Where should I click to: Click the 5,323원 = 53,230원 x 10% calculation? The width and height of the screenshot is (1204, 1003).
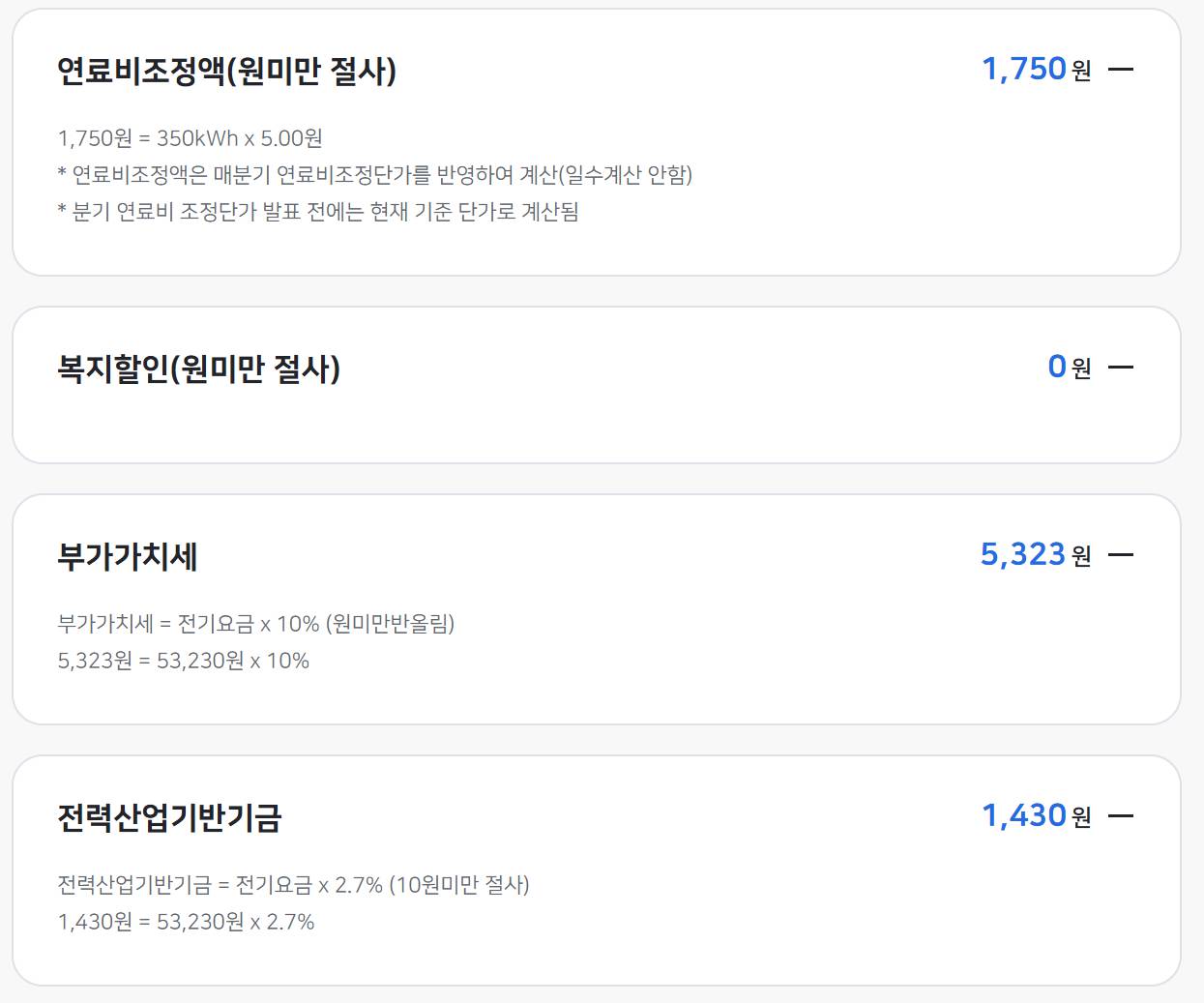coord(184,661)
